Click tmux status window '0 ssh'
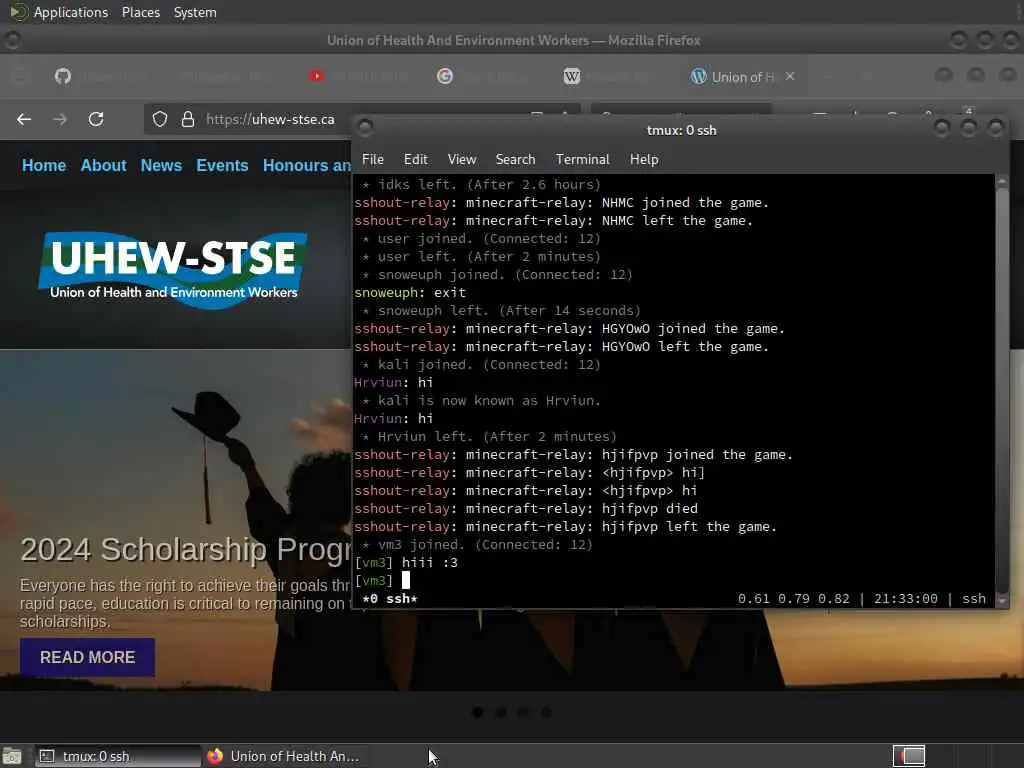The width and height of the screenshot is (1024, 768). pos(390,599)
